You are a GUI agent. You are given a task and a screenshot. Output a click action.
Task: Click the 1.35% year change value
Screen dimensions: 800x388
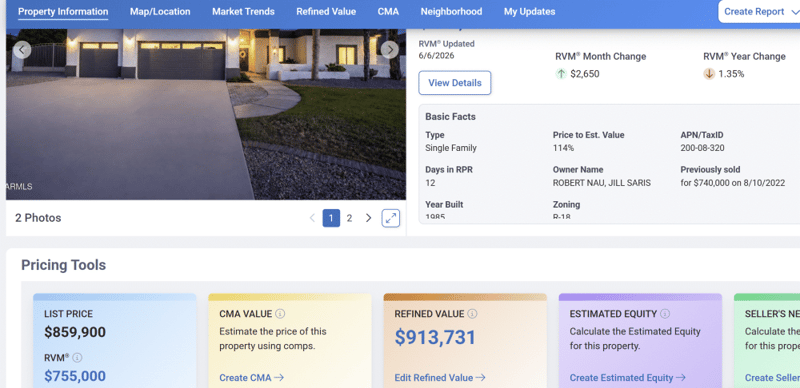(731, 74)
